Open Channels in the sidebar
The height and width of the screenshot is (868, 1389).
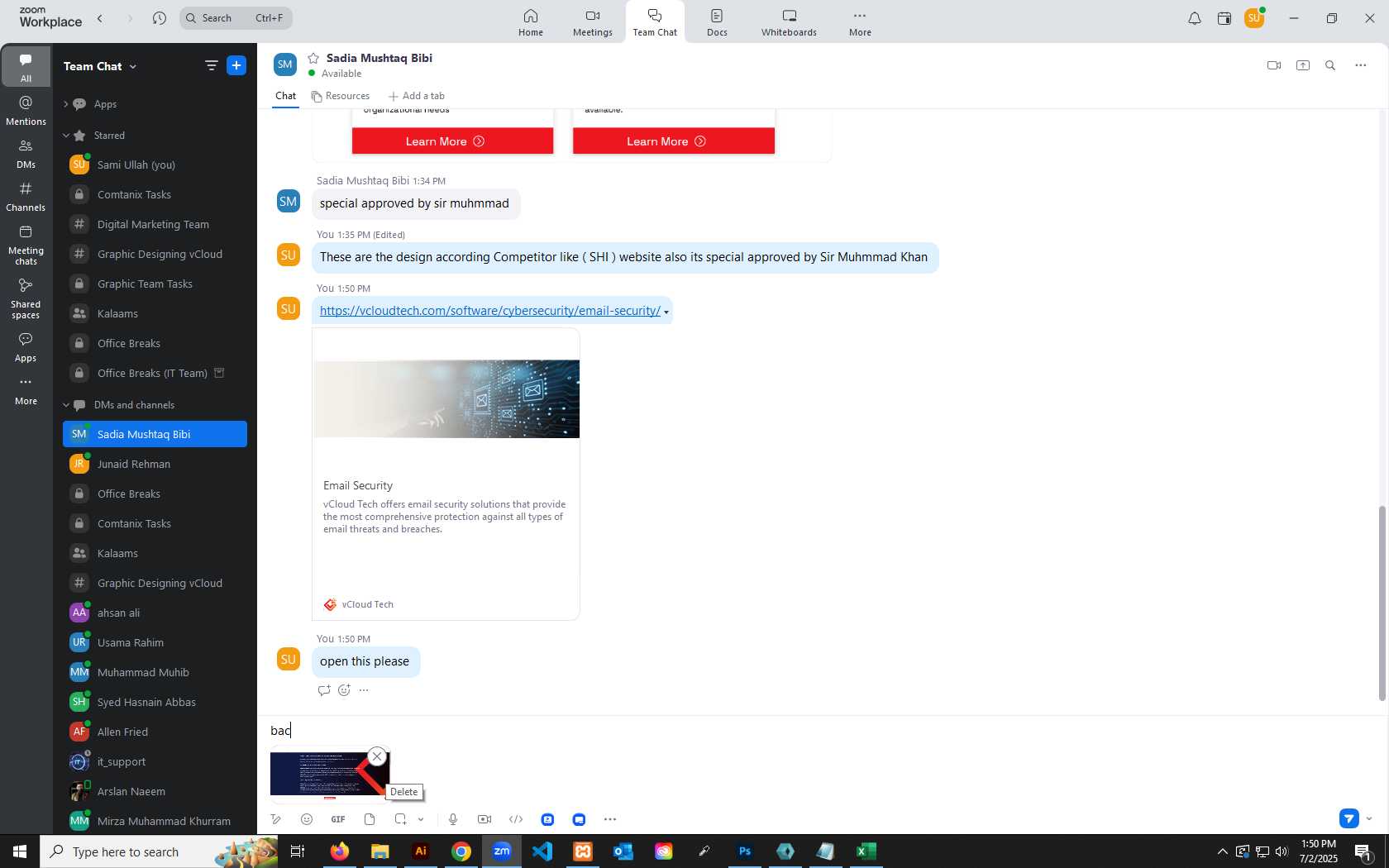26,197
